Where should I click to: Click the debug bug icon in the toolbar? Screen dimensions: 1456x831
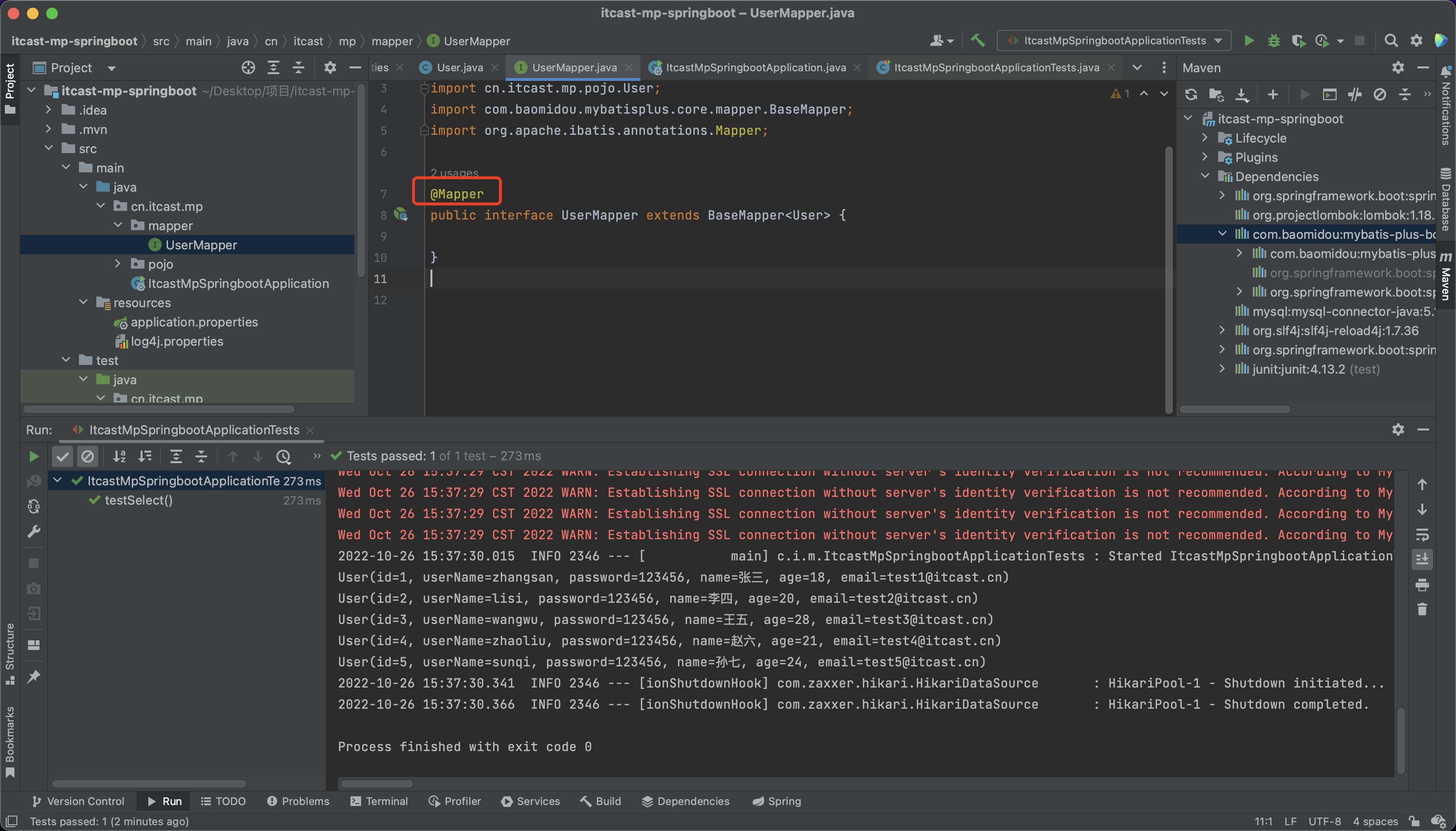point(1274,40)
